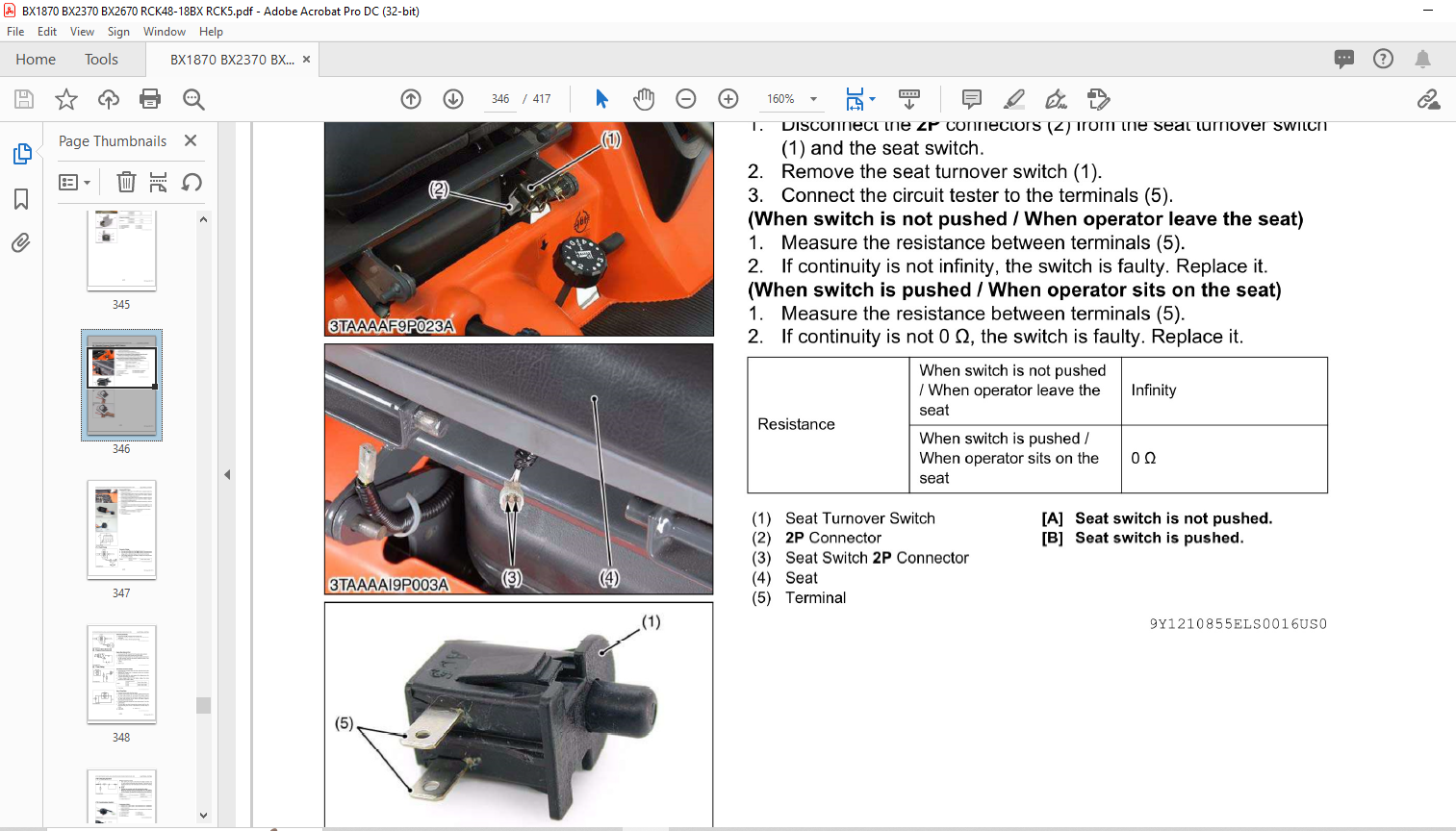Click the 'Resistance' table cell

[829, 425]
